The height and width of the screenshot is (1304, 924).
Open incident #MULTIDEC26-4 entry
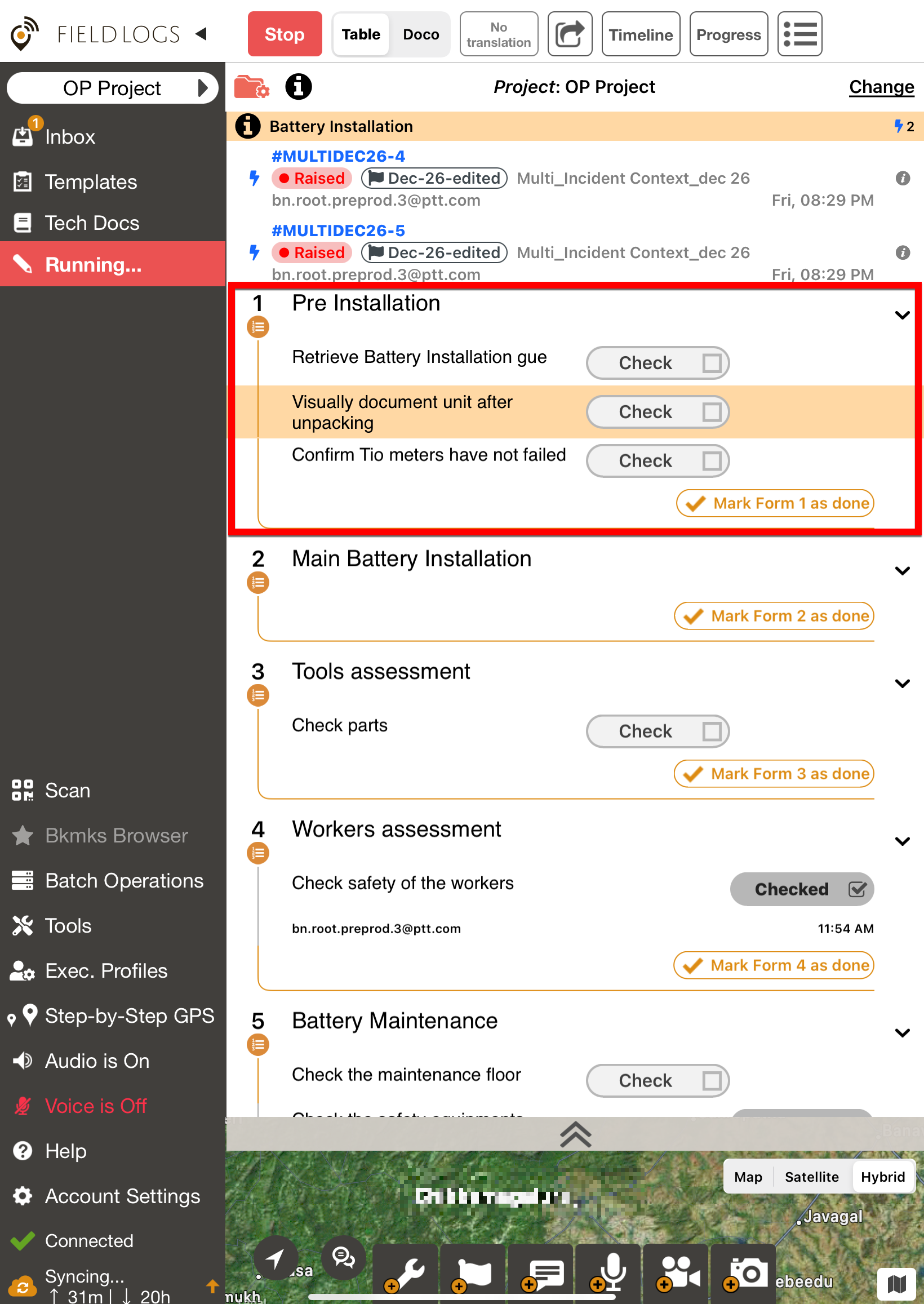pos(338,156)
